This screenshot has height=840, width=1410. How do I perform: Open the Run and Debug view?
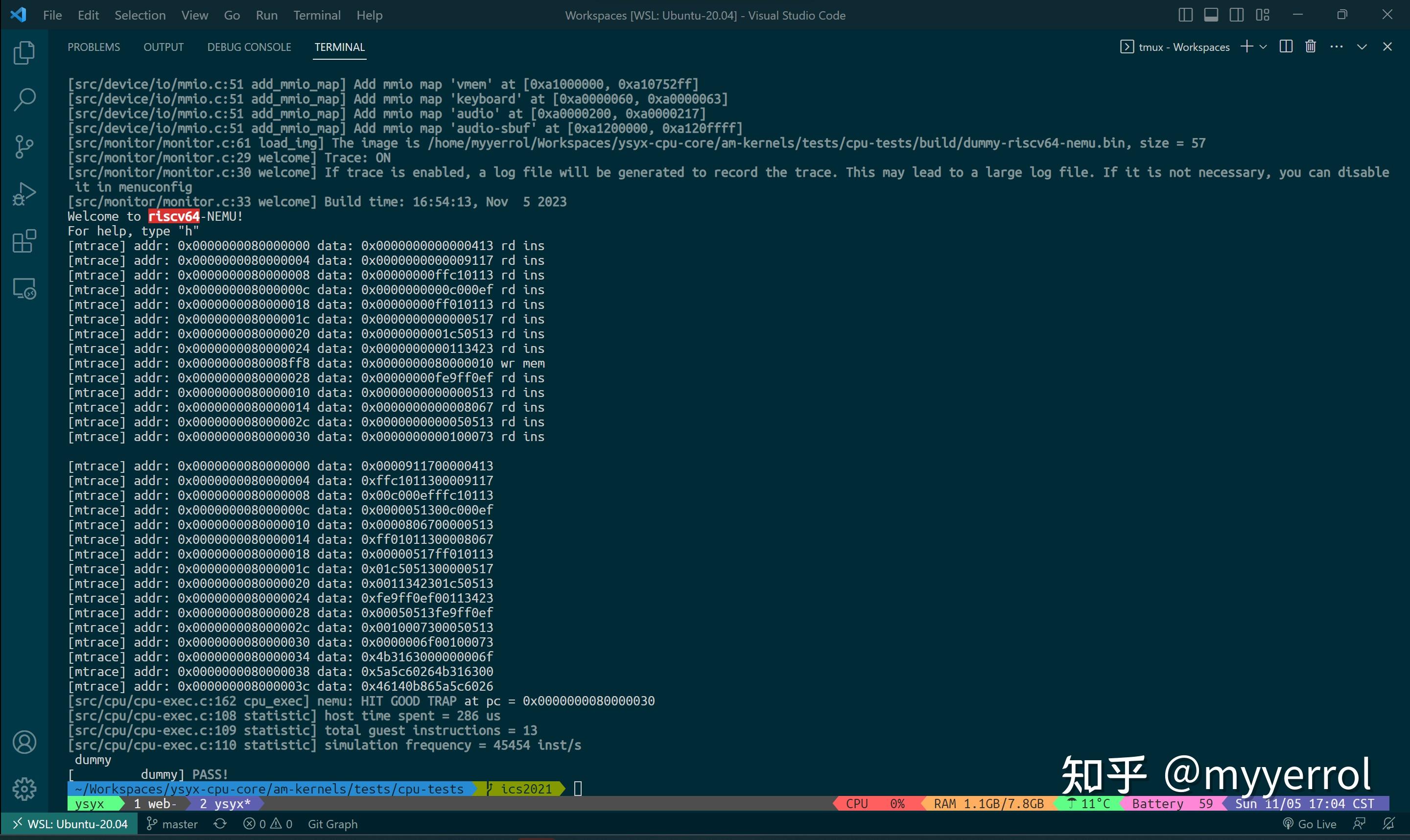pos(24,193)
